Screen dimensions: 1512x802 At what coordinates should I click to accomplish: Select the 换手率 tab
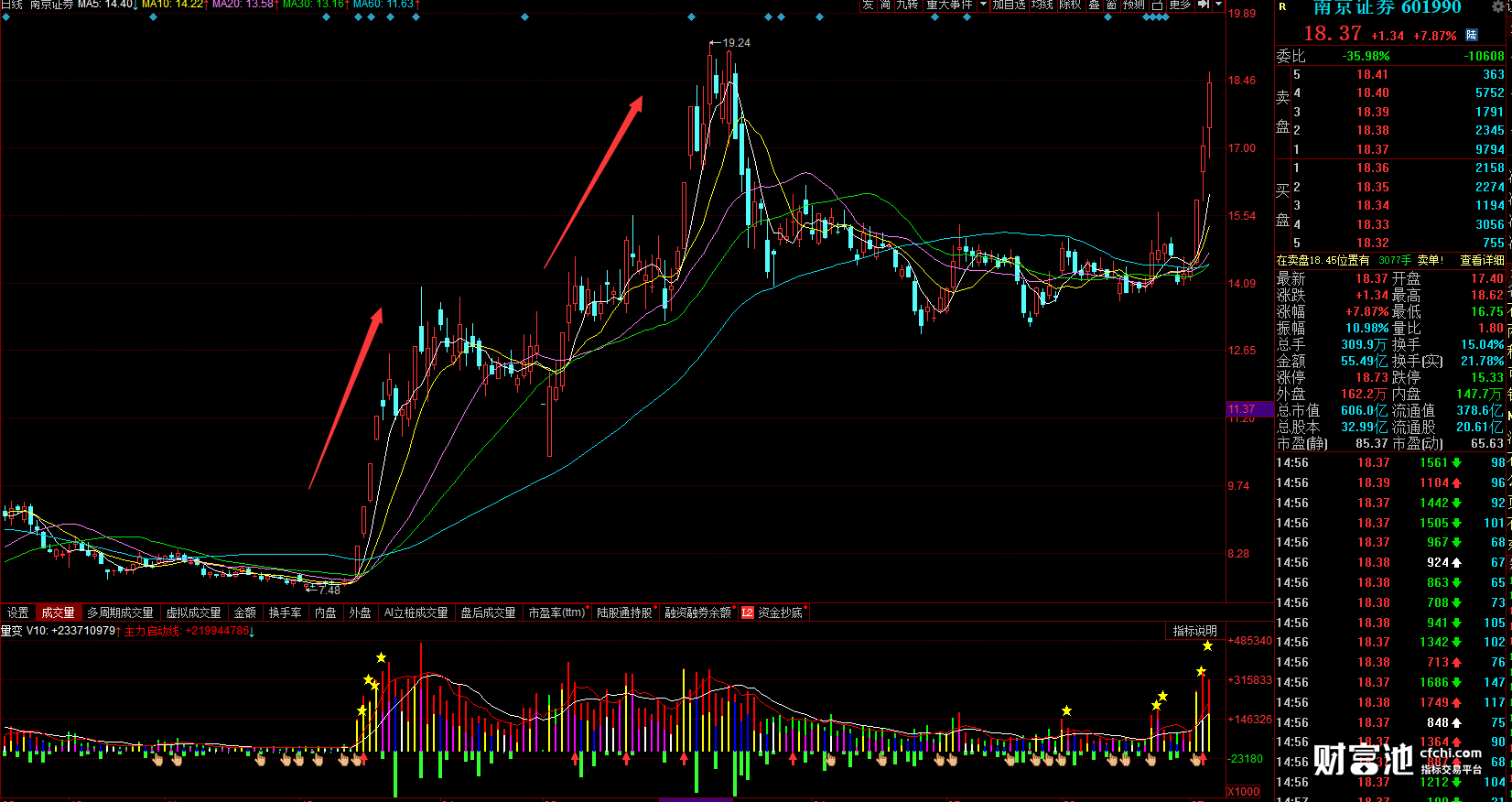point(286,612)
